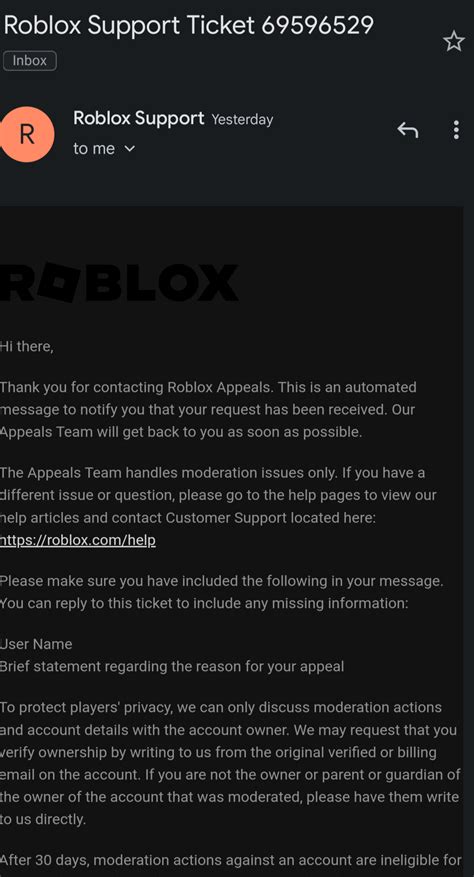Click the 'The Appeals Team handles moderation' paragraph
This screenshot has width=474, height=877.
pos(218,496)
